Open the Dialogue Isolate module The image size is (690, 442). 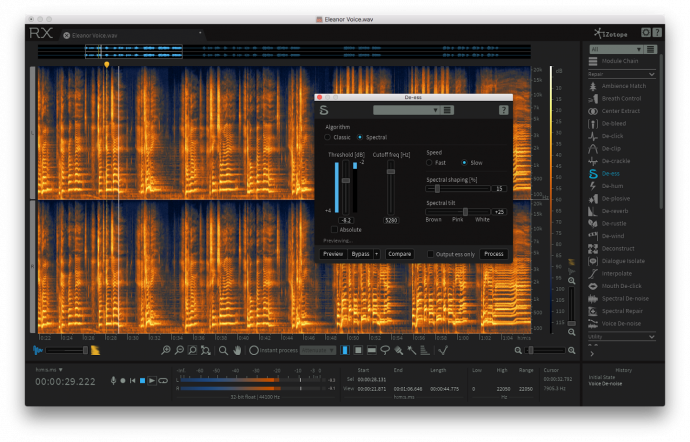click(617, 261)
